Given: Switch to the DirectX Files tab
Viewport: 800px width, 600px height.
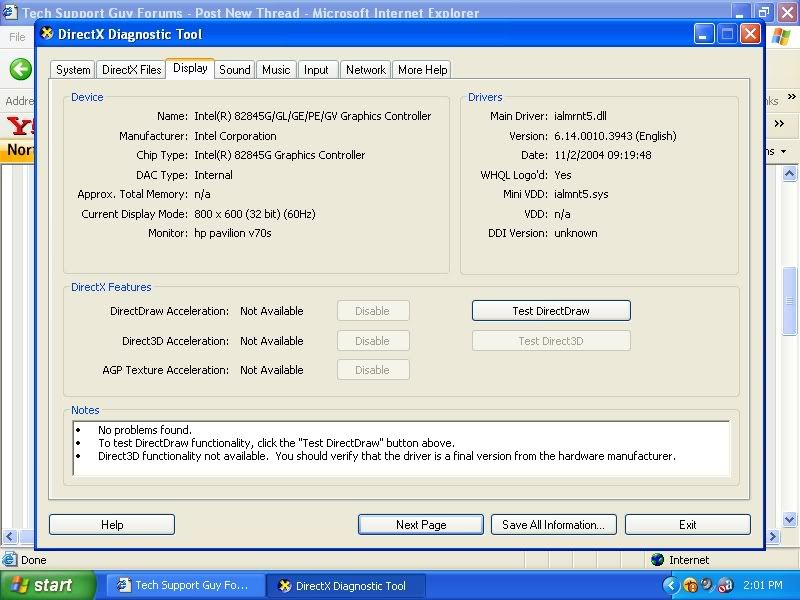Looking at the screenshot, I should click(x=131, y=70).
